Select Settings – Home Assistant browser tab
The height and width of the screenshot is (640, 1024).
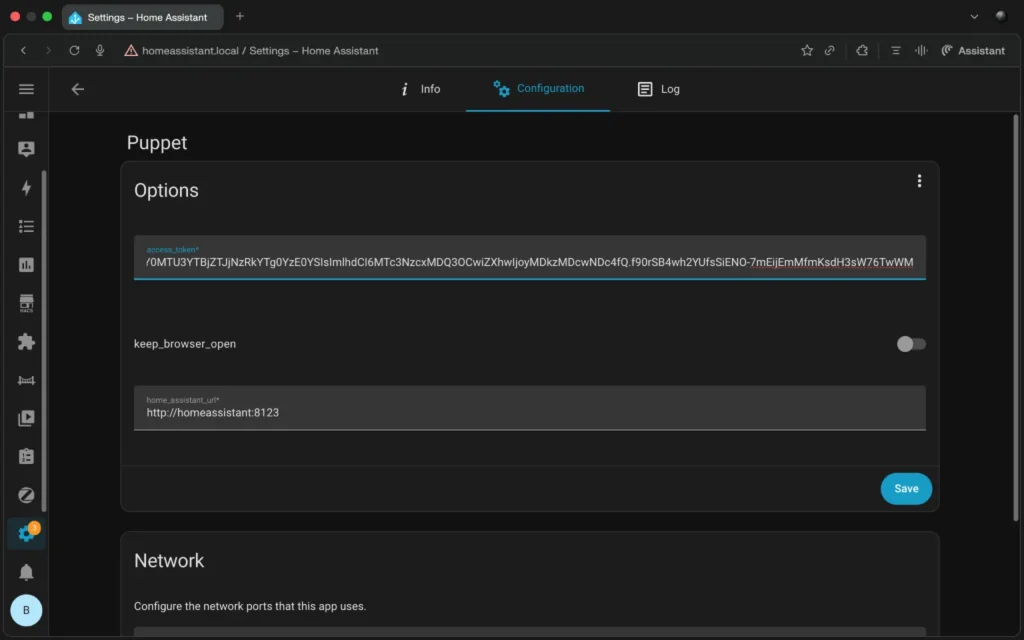142,17
